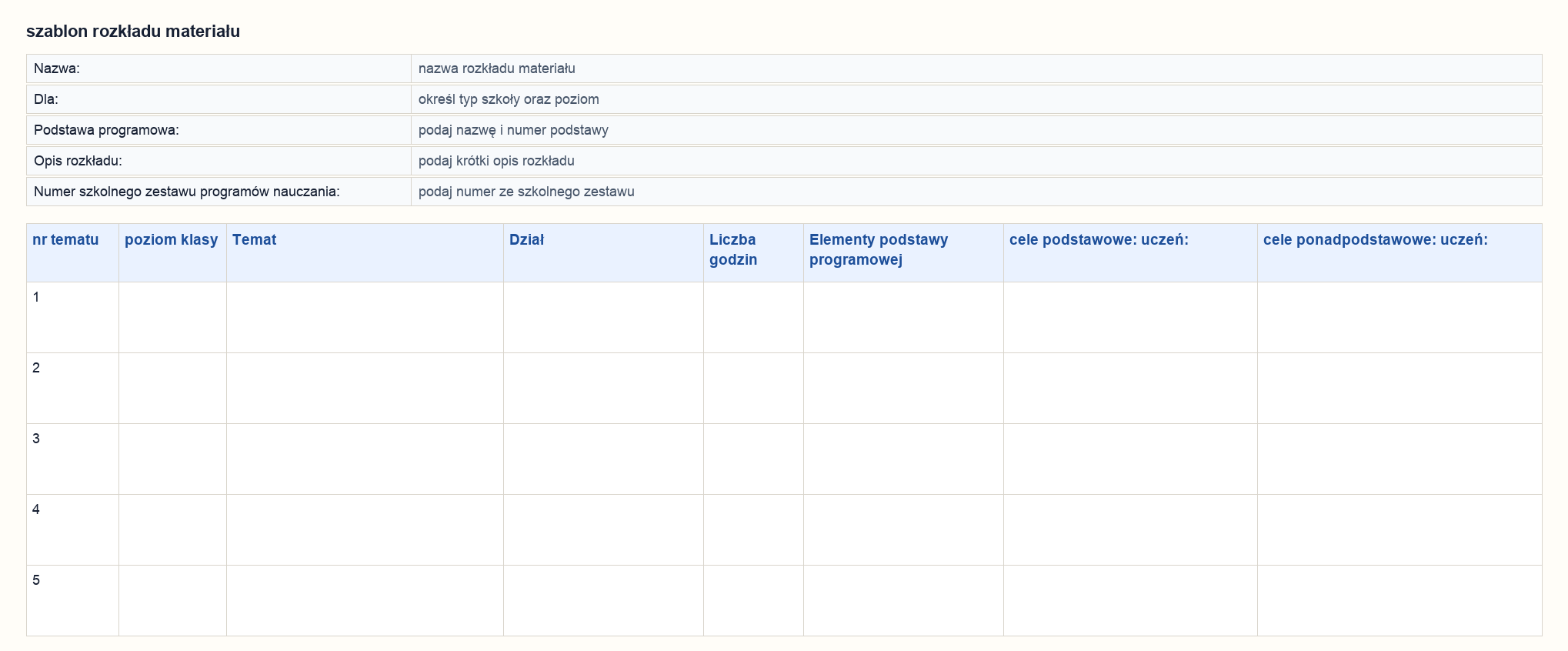Viewport: 1568px width, 651px height.
Task: Click "podaj numer ze szkolnego zestawu" value
Action: (x=526, y=192)
